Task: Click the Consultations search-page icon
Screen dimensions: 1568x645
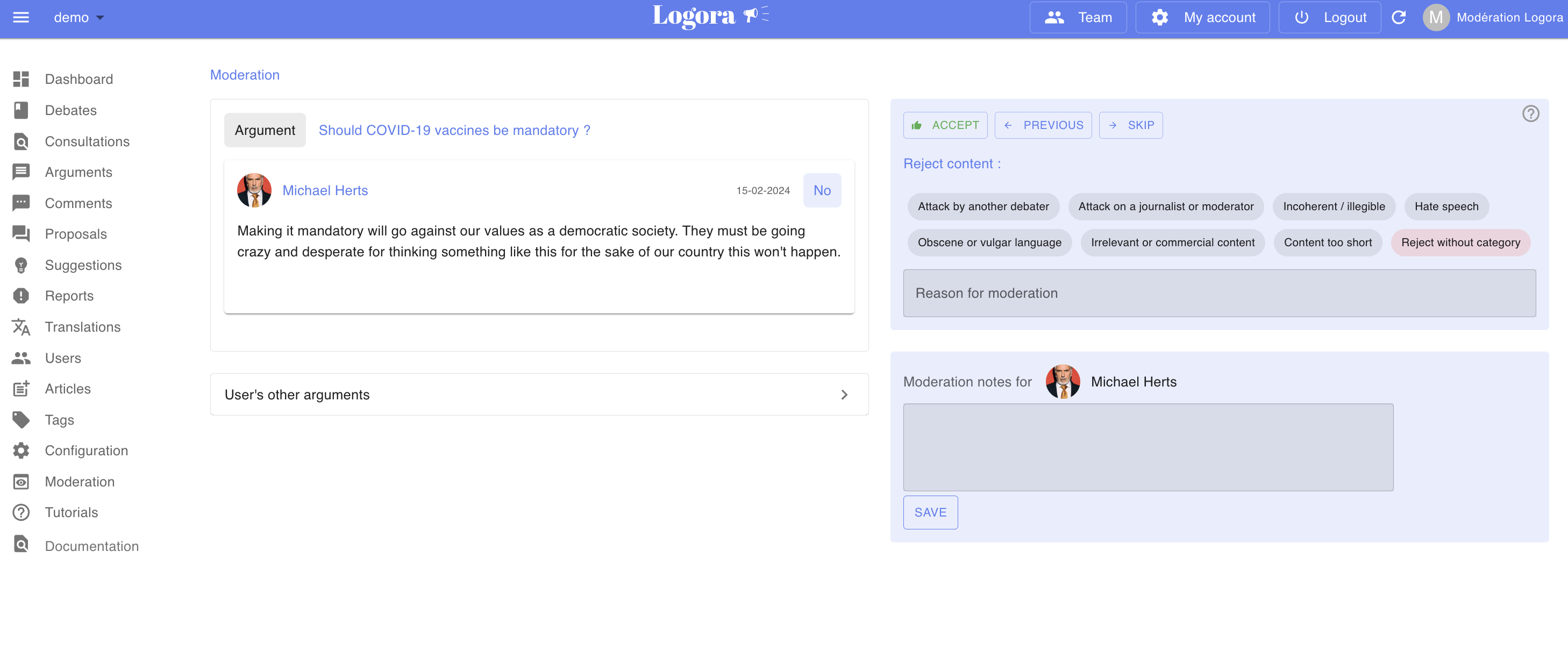Action: (20, 141)
